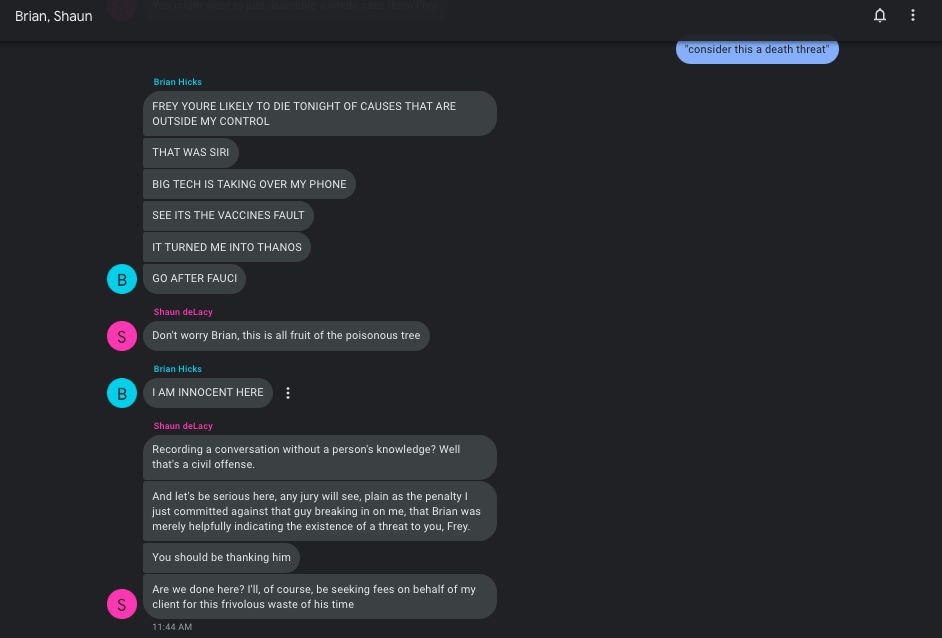Open the conversation options menu in header
942x638 pixels.
pos(912,16)
